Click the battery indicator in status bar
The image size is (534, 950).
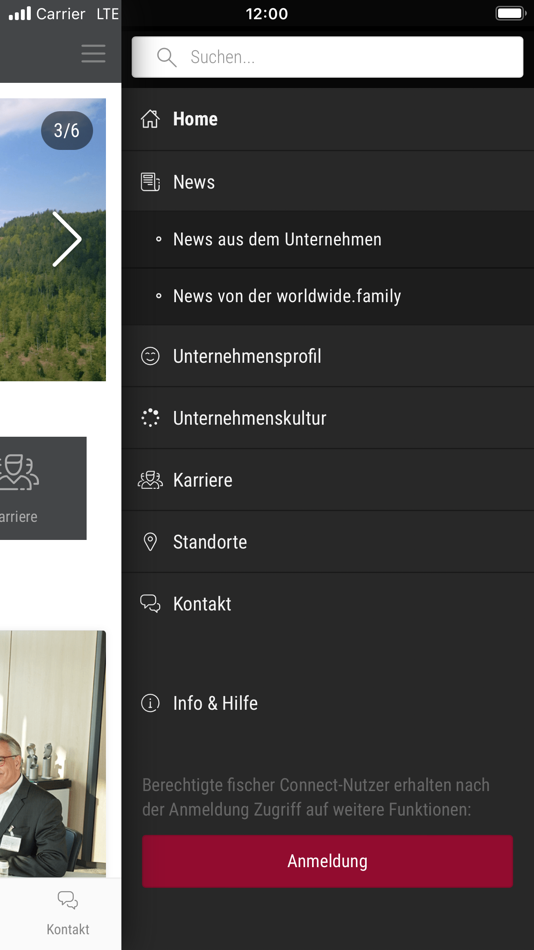pyautogui.click(x=510, y=13)
